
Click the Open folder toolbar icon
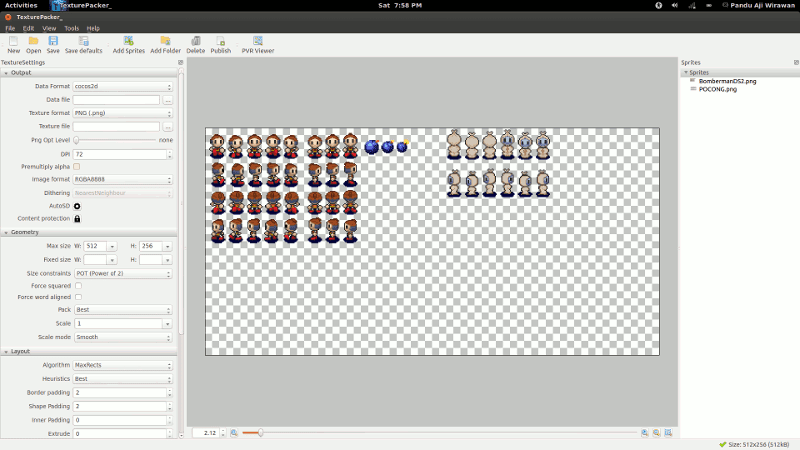(x=33, y=41)
